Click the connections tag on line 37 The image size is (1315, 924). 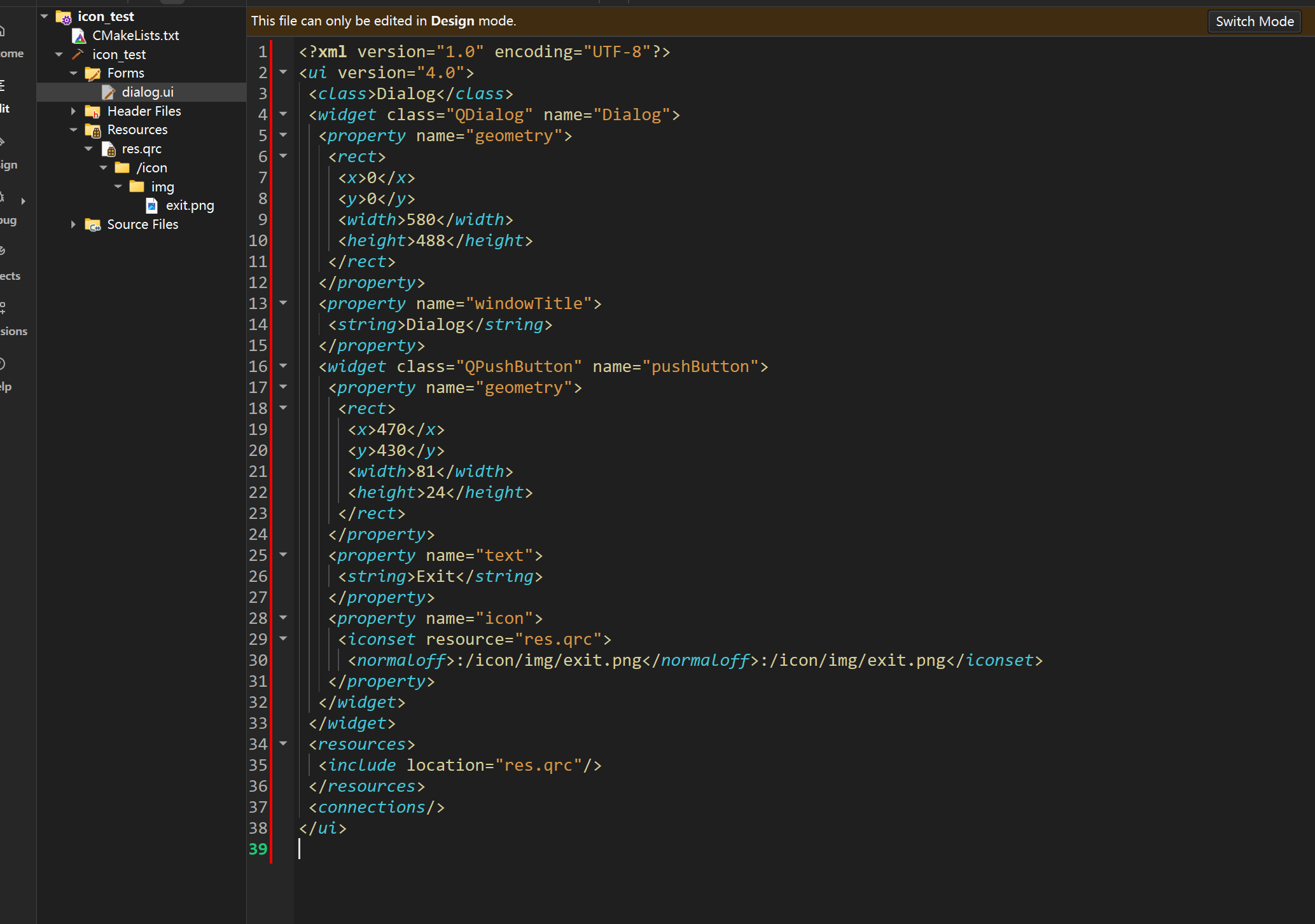pyautogui.click(x=377, y=807)
